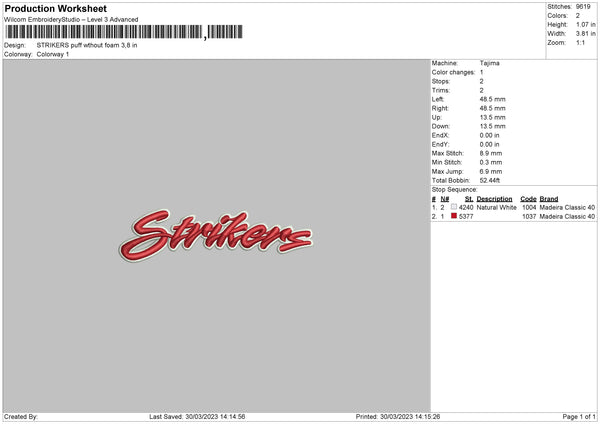Click thread code 1037

click(x=529, y=217)
